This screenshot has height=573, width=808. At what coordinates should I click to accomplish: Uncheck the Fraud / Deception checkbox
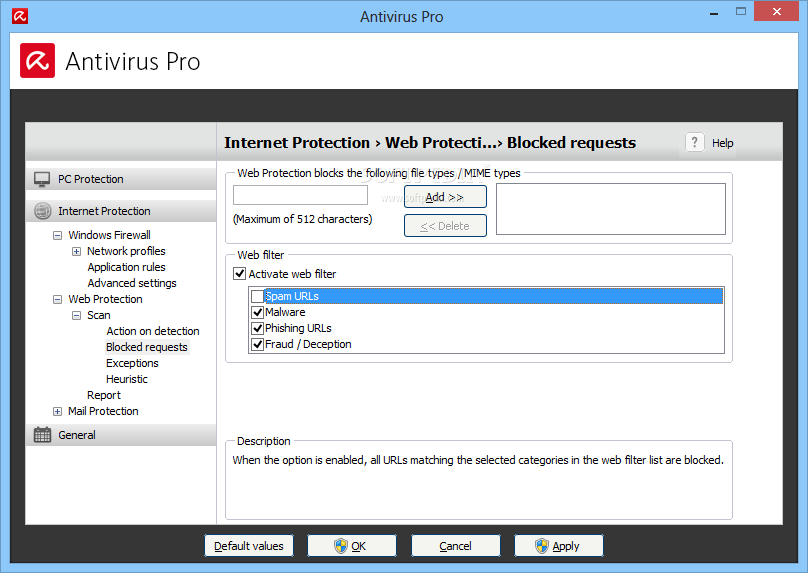click(x=257, y=344)
